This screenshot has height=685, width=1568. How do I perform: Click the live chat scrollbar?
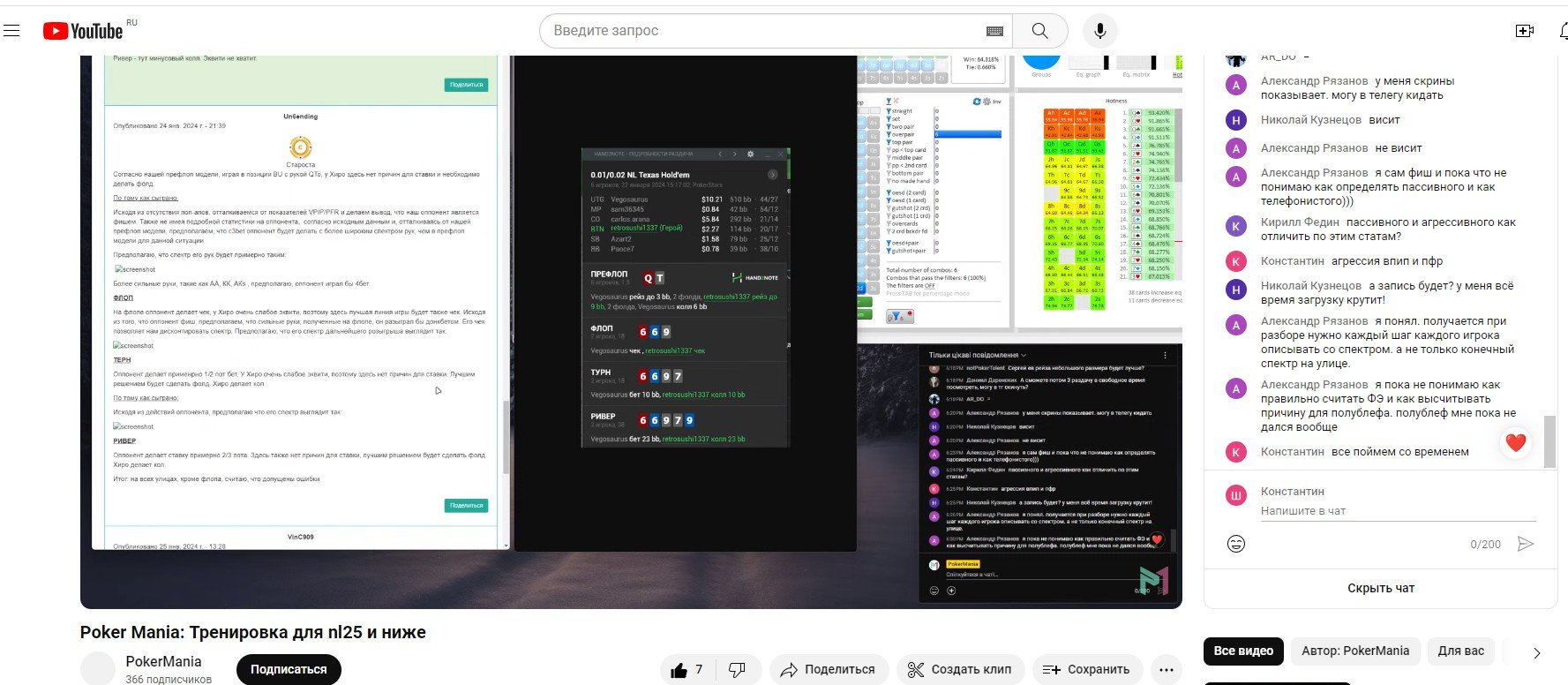point(1549,441)
